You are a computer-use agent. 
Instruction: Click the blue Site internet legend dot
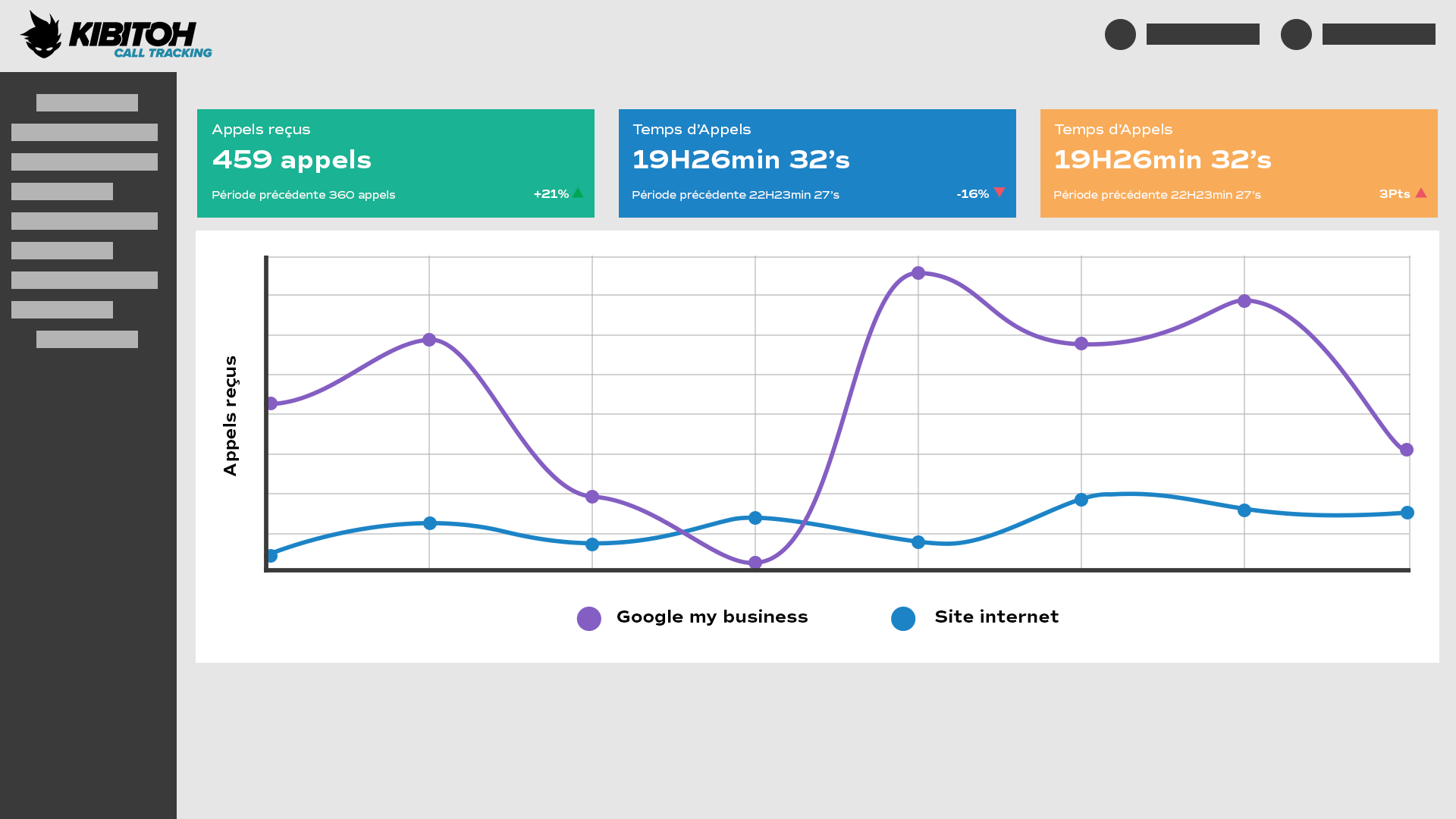pos(903,619)
